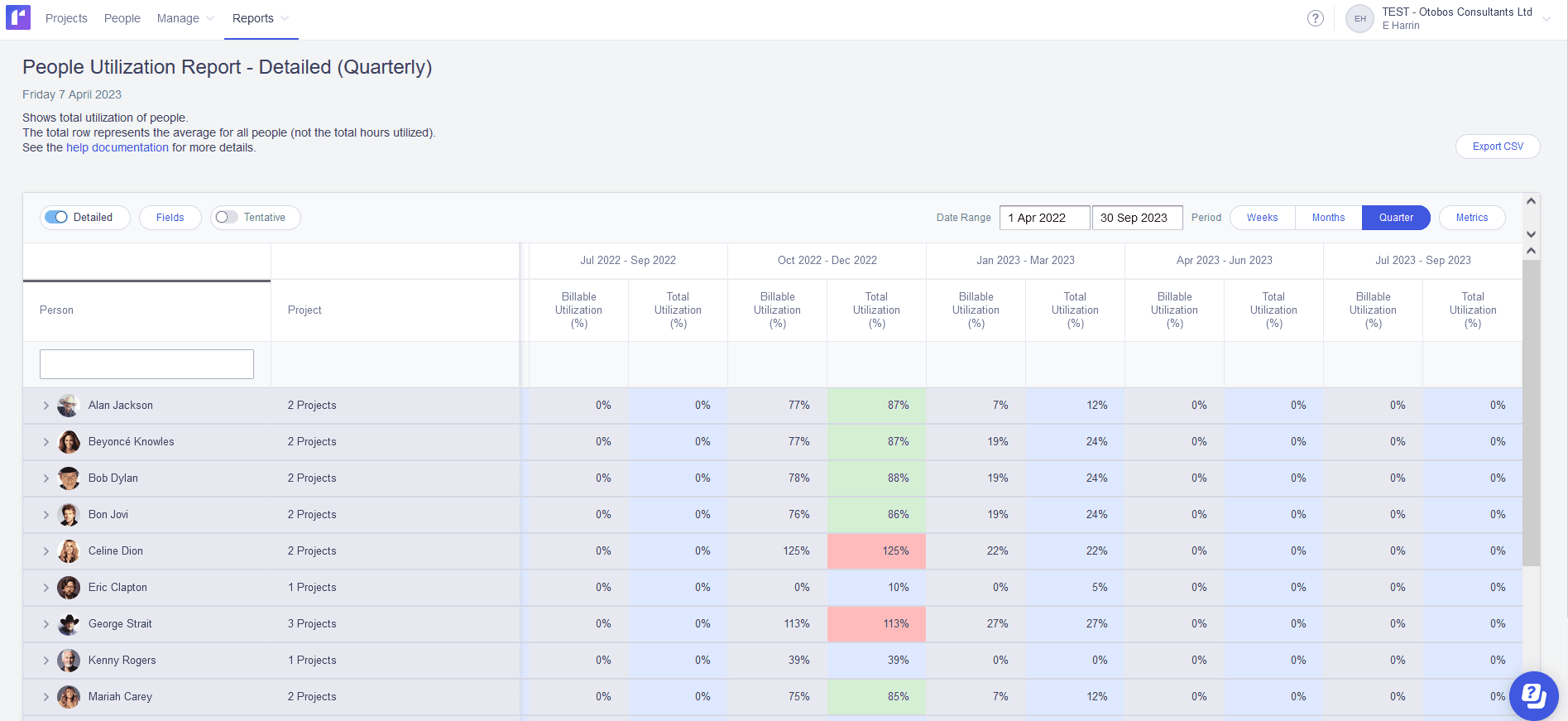Go to the People menu
This screenshot has height=721, width=1568.
pyautogui.click(x=122, y=18)
